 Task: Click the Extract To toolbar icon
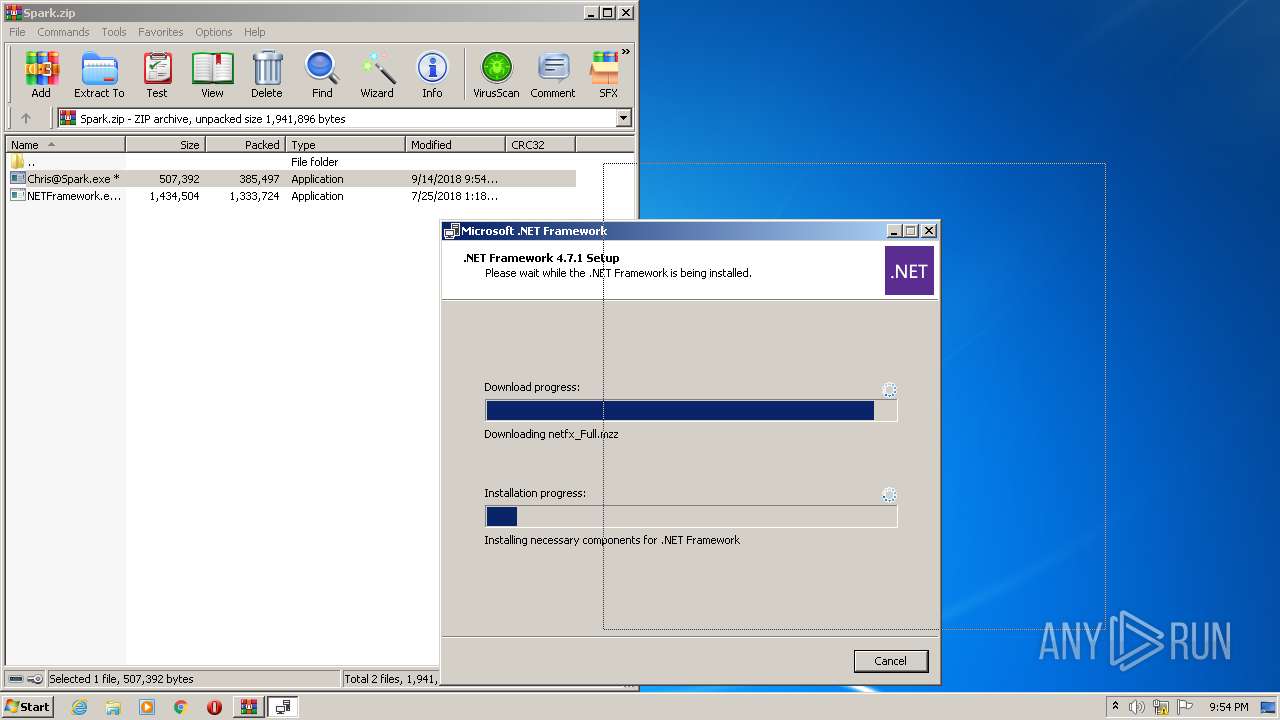point(99,75)
